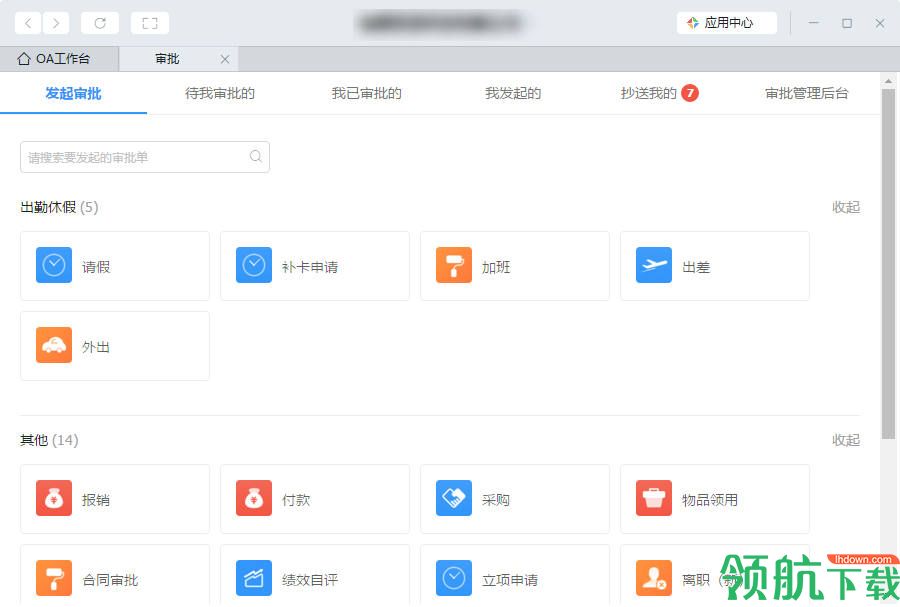Collapse the 出勤休假 section via 收起
900x607 pixels.
point(846,207)
